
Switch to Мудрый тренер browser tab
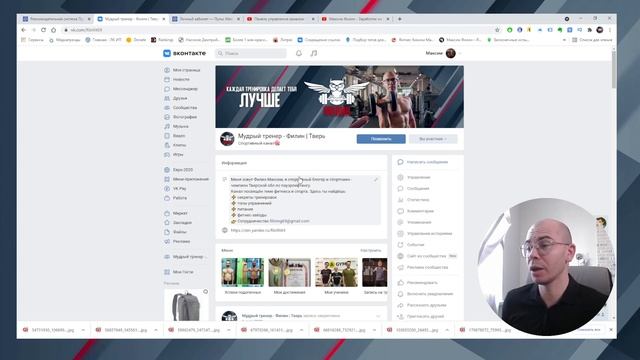point(131,19)
